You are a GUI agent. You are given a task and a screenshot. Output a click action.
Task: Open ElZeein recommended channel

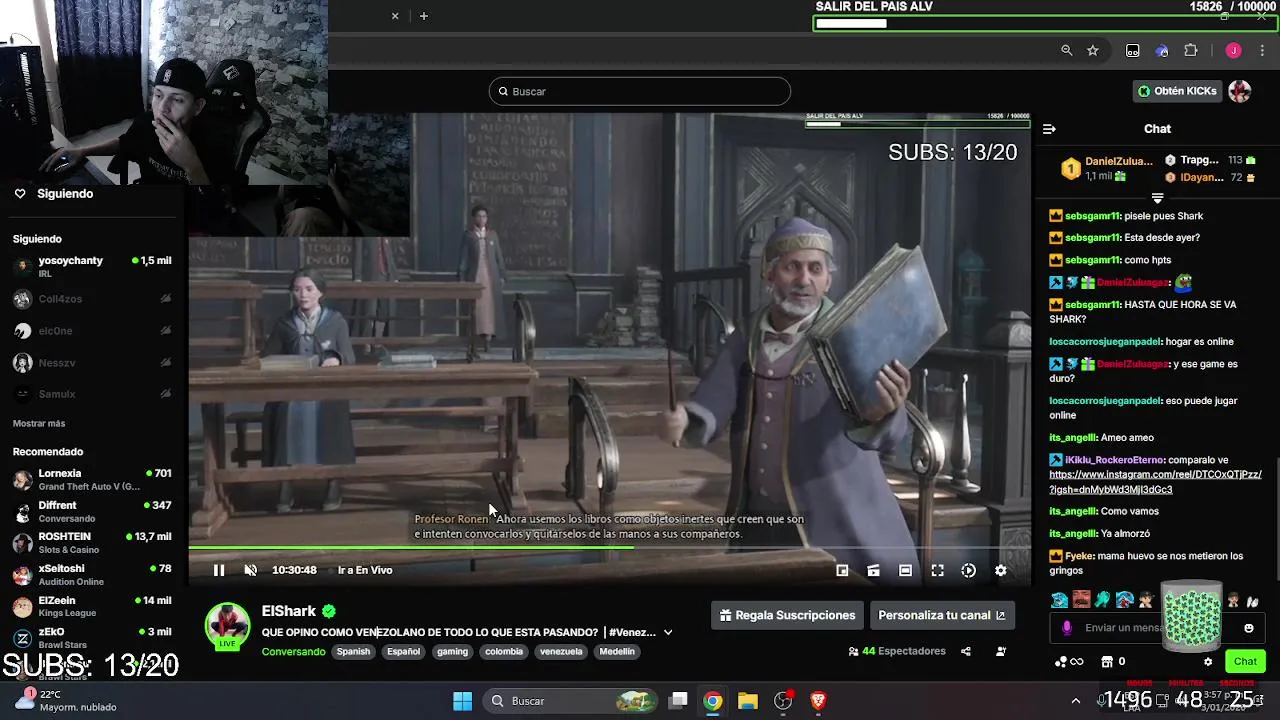(92, 606)
